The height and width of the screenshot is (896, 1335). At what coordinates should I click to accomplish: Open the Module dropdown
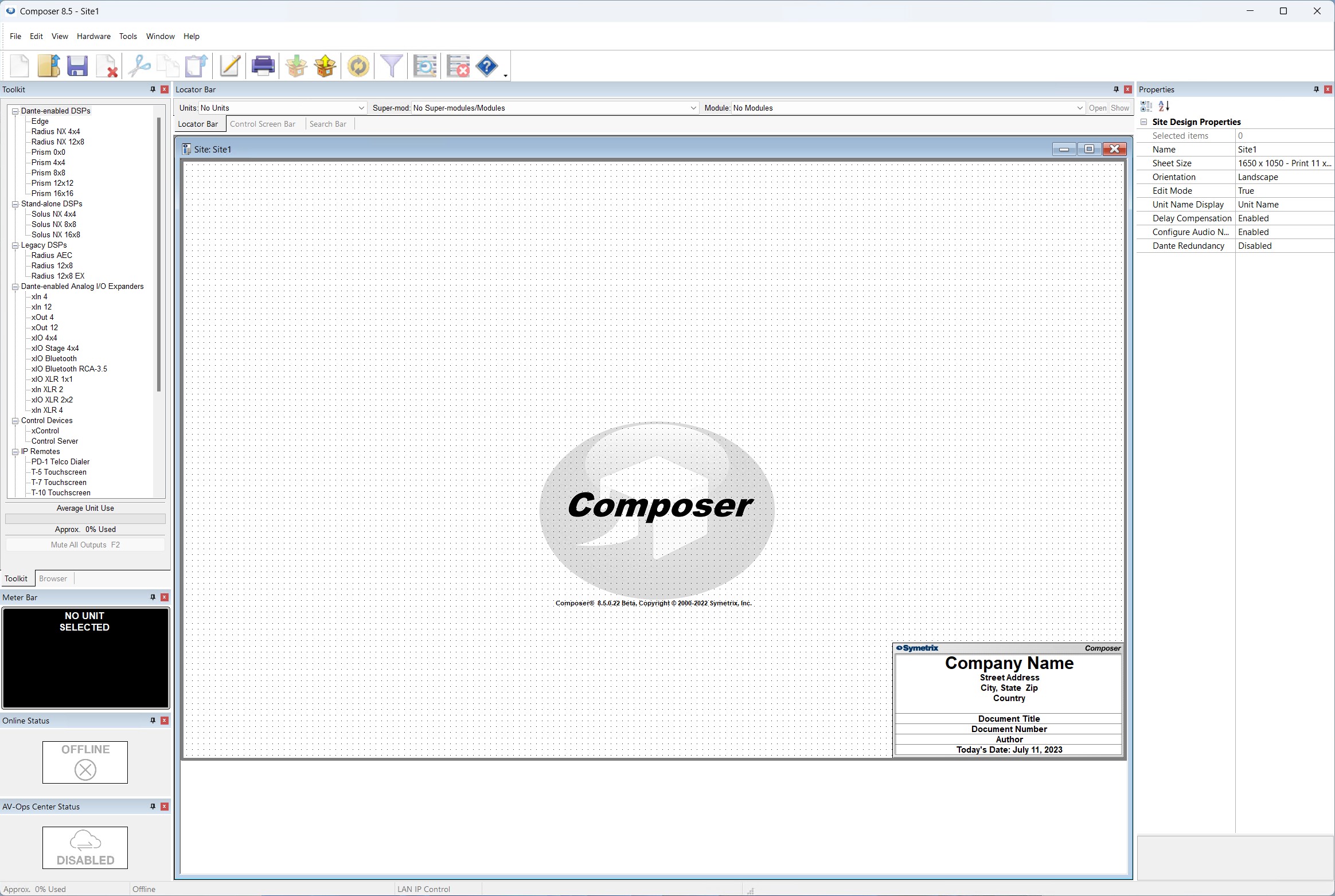[x=1080, y=108]
